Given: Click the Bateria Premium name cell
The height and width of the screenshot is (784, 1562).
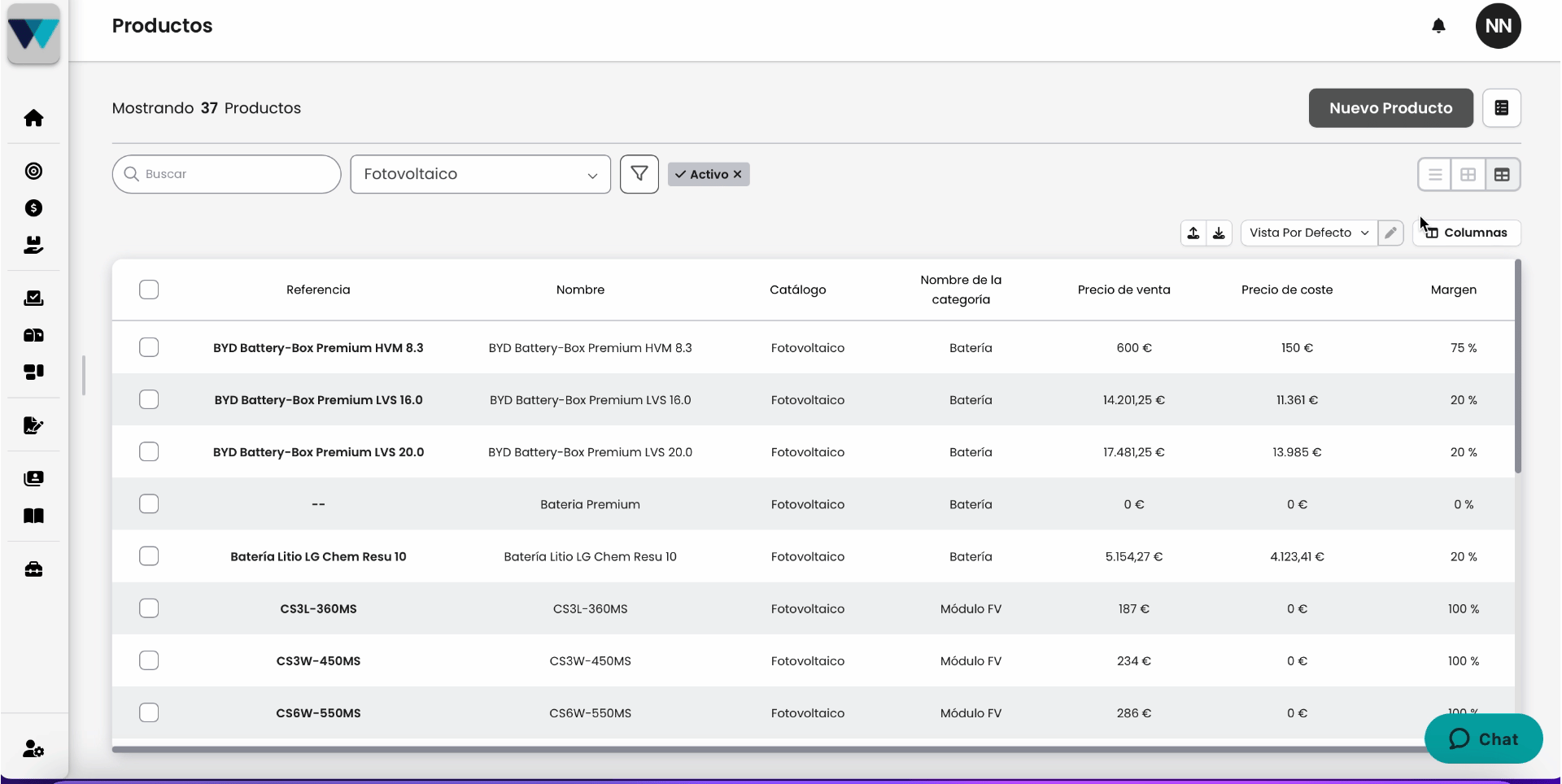Looking at the screenshot, I should 590,504.
